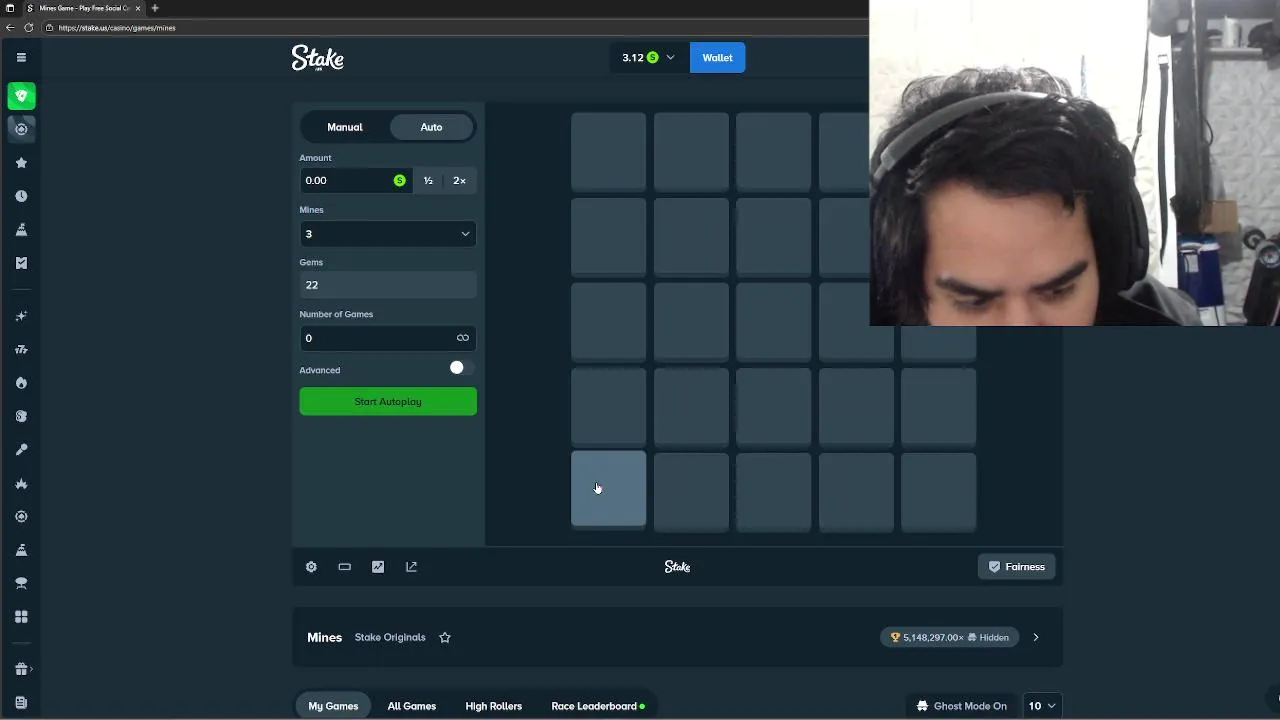Open live stats chart icon

click(378, 567)
